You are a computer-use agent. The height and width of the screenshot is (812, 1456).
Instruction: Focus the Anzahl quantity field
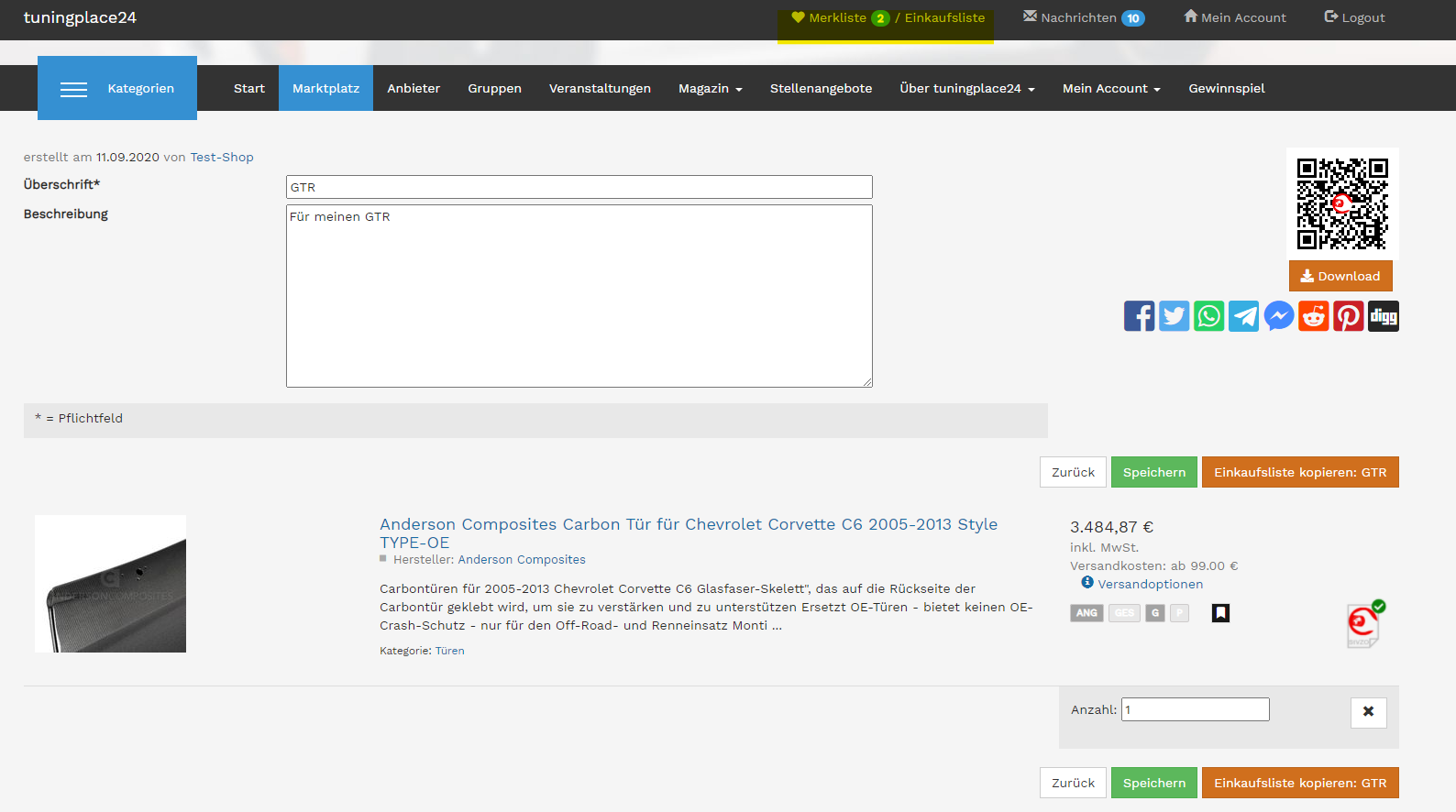tap(1196, 709)
